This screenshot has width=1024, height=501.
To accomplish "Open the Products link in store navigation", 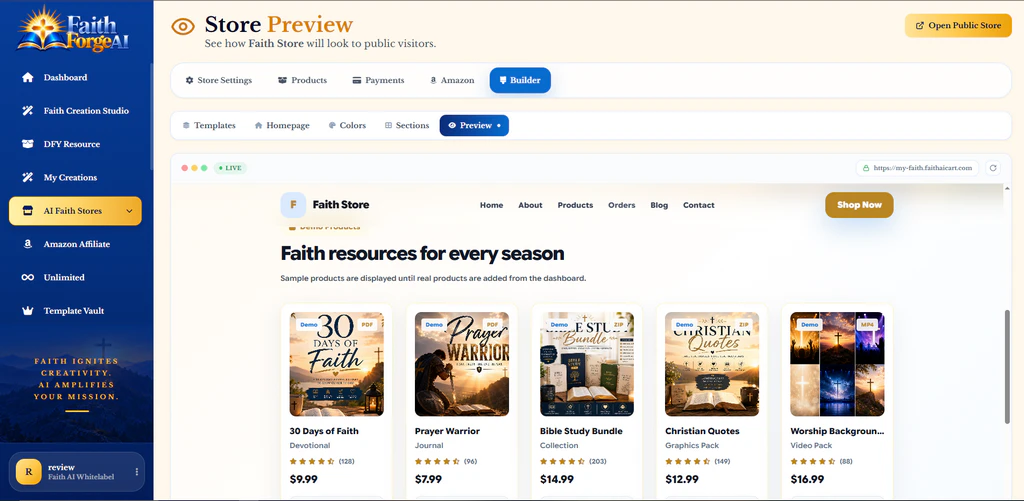I will (575, 205).
